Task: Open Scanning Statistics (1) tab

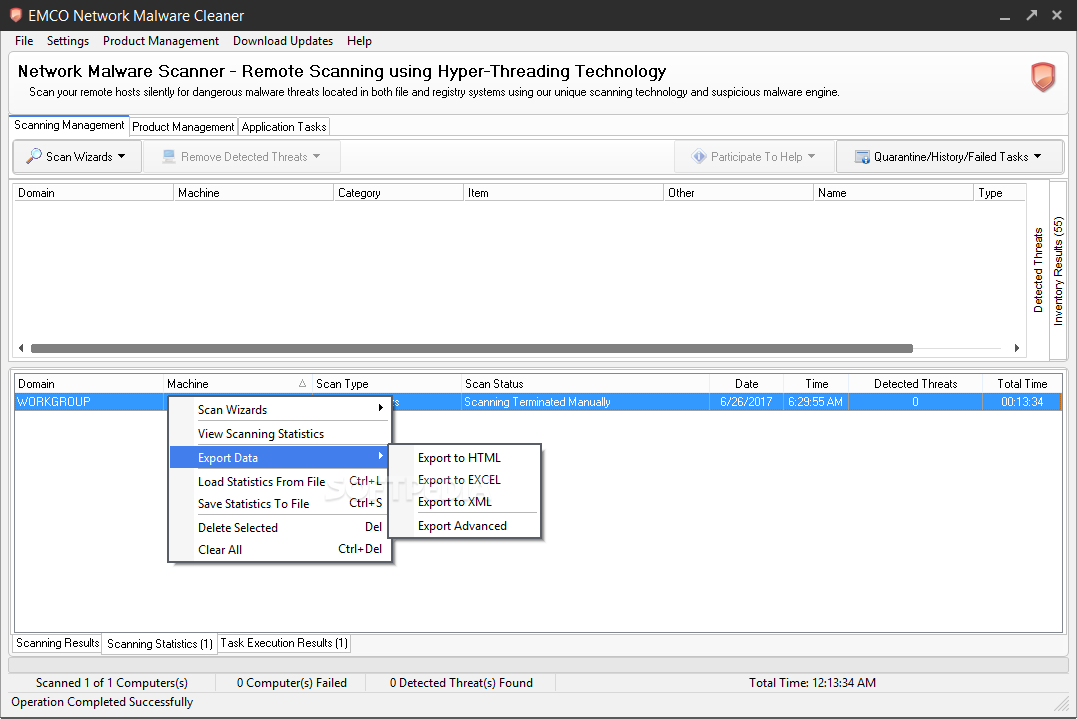Action: point(159,644)
